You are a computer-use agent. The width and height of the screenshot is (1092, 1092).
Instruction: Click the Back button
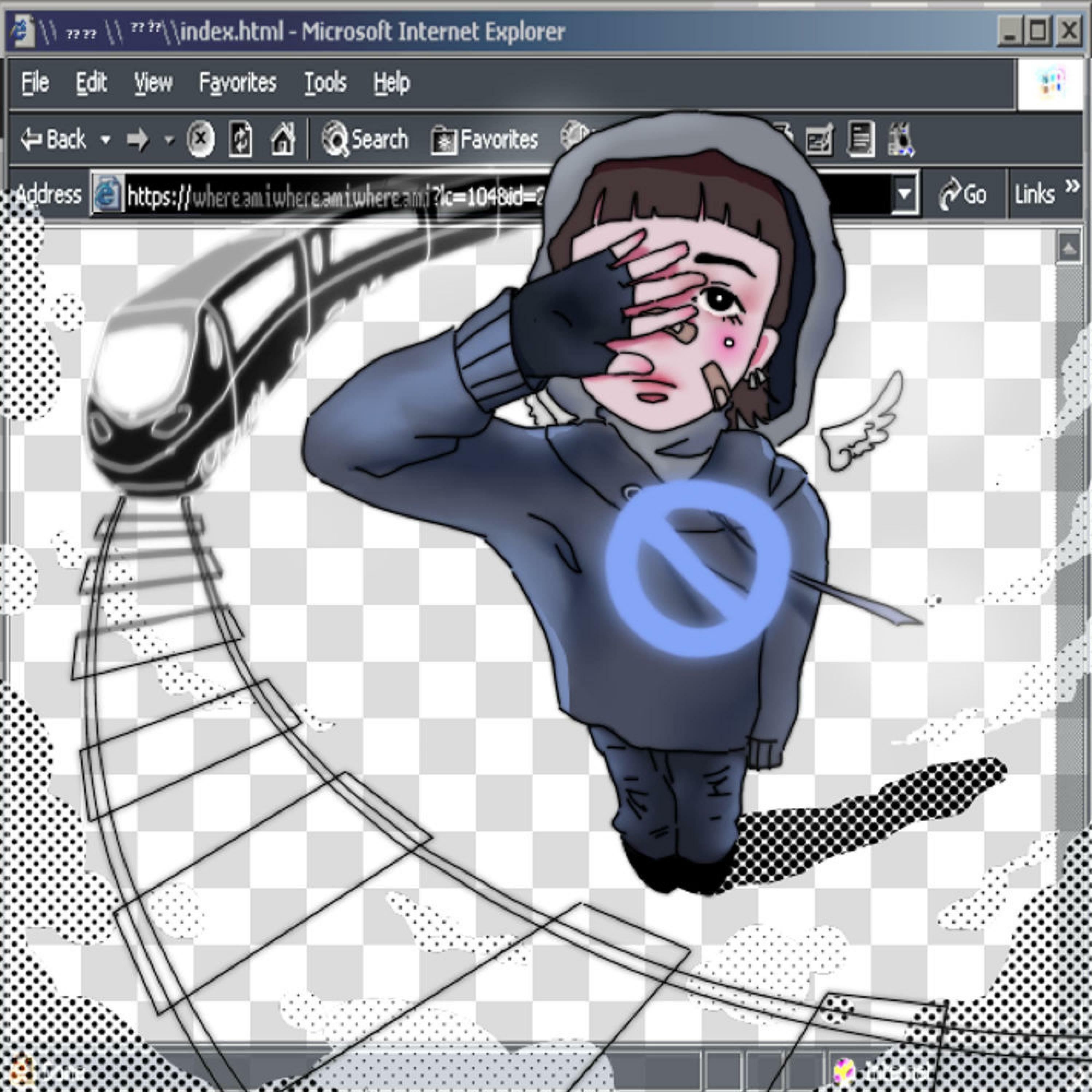coord(54,139)
